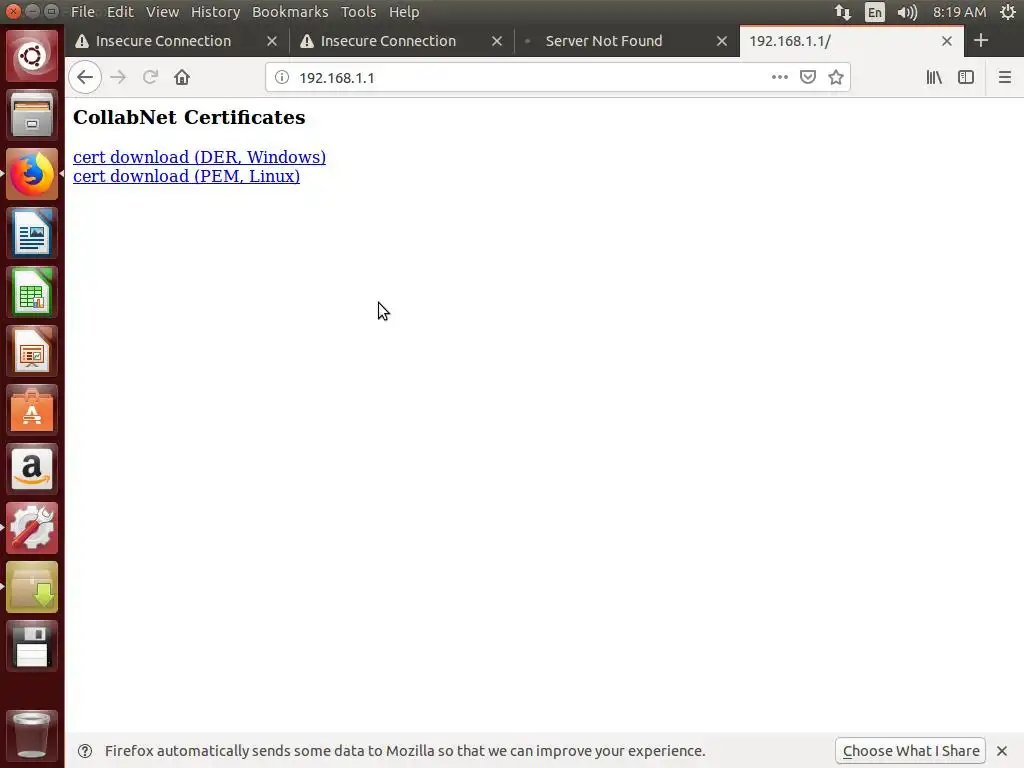Open the En keyboard layout indicator
Viewport: 1024px width, 768px height.
pos(874,12)
